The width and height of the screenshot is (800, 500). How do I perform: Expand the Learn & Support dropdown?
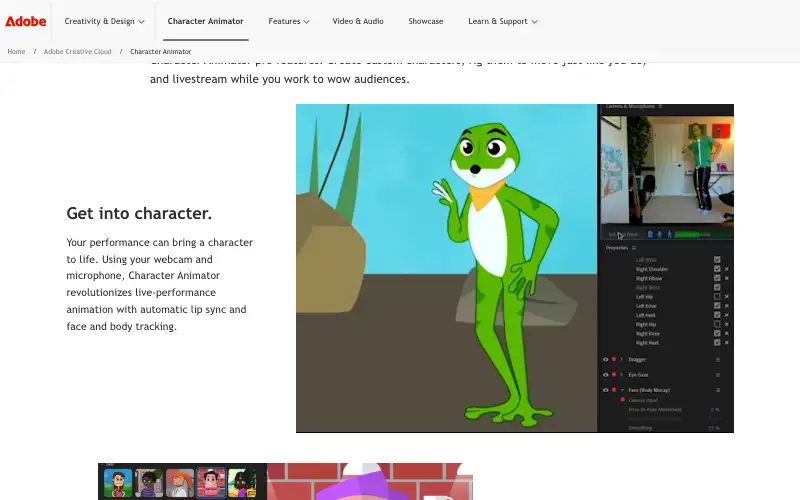pos(503,21)
